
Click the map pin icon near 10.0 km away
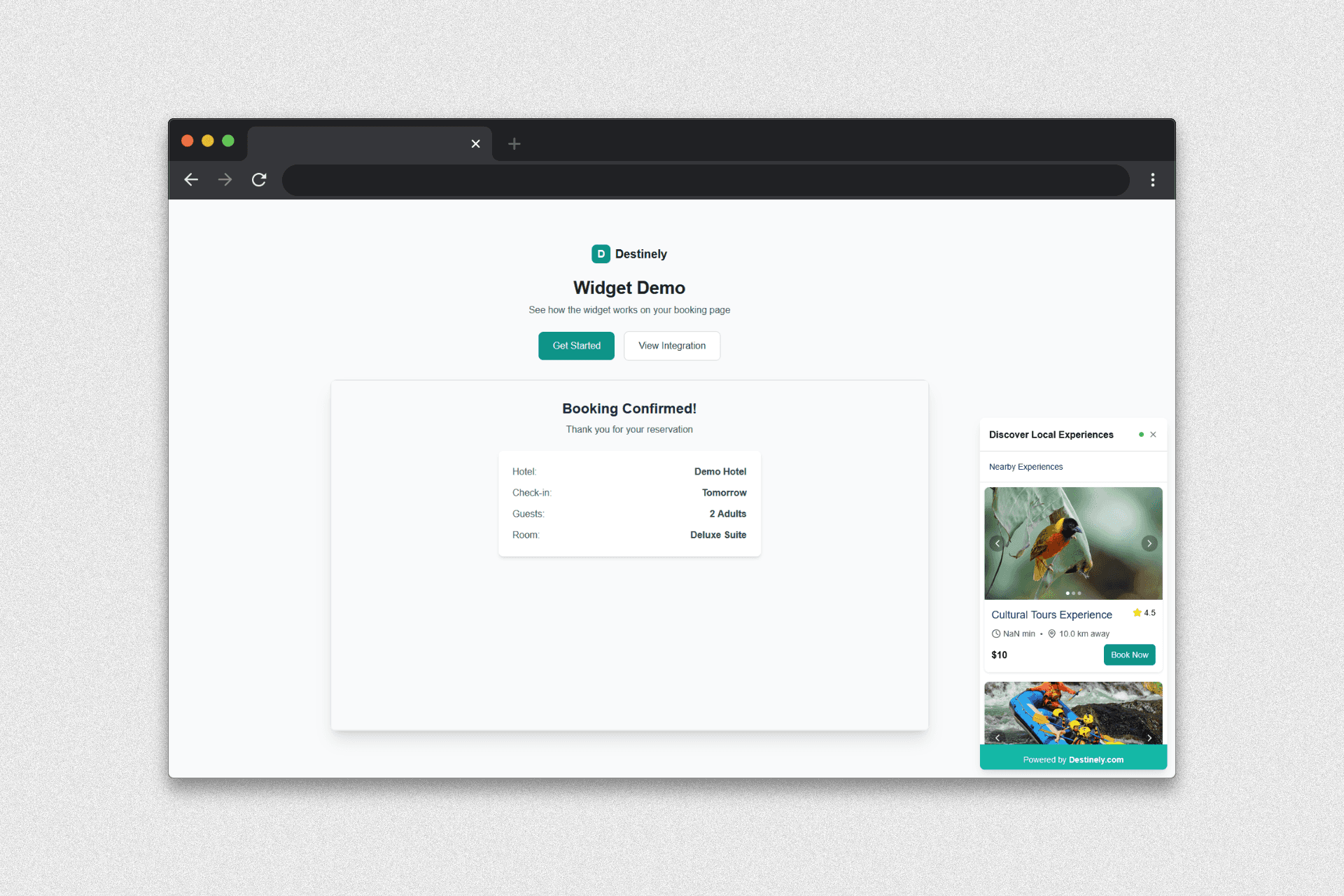click(x=1051, y=633)
